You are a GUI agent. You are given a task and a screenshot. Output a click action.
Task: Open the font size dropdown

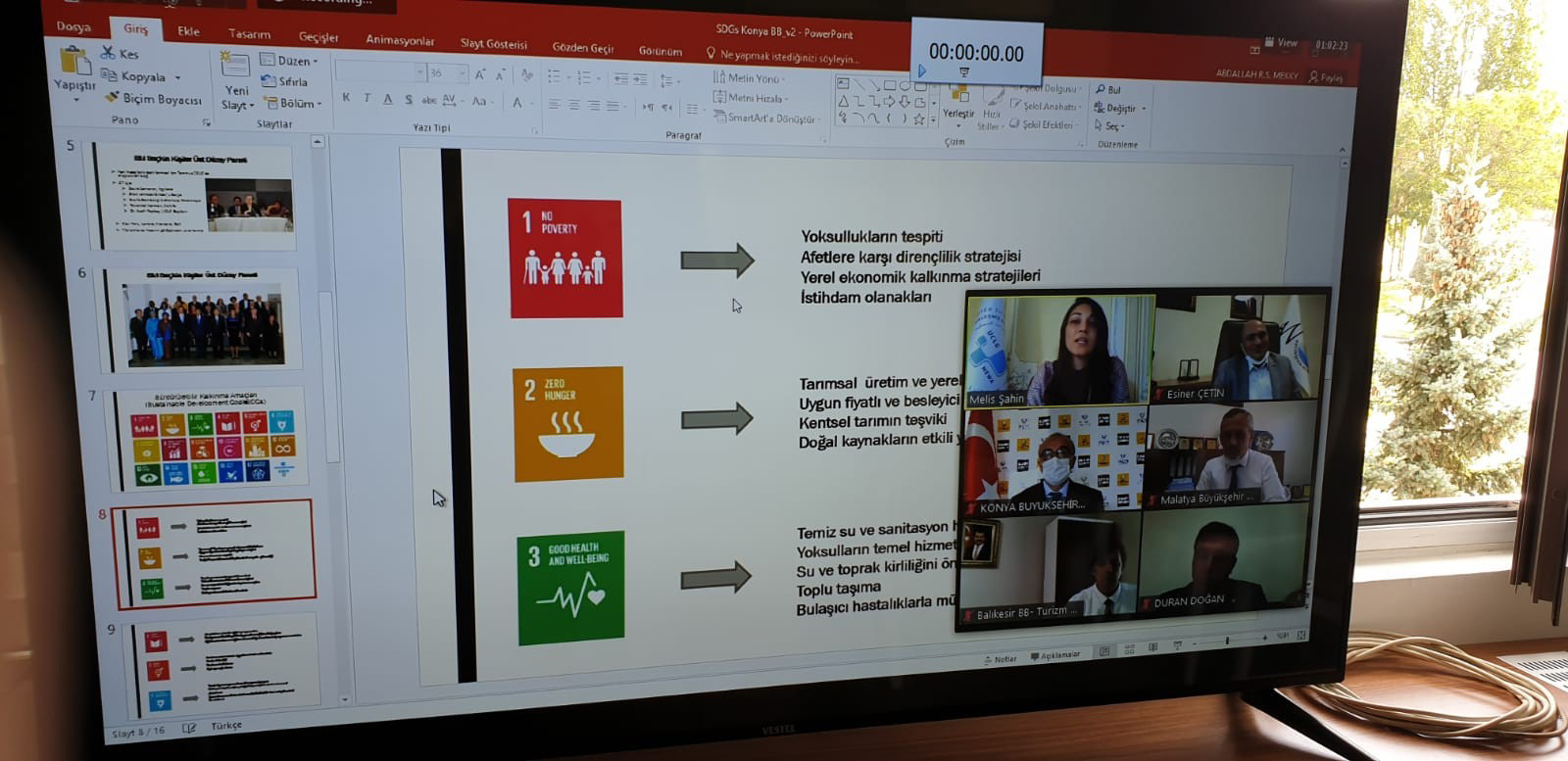tap(463, 73)
